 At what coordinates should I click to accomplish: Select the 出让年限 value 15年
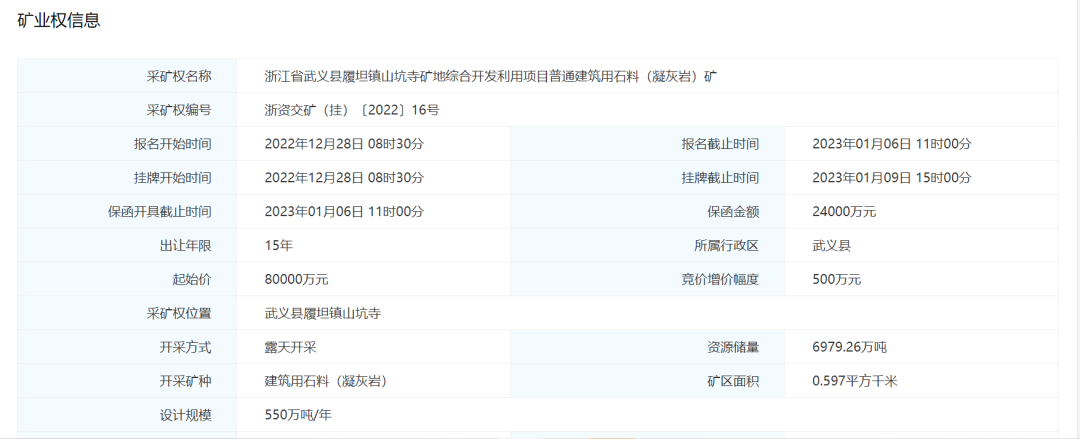(279, 245)
